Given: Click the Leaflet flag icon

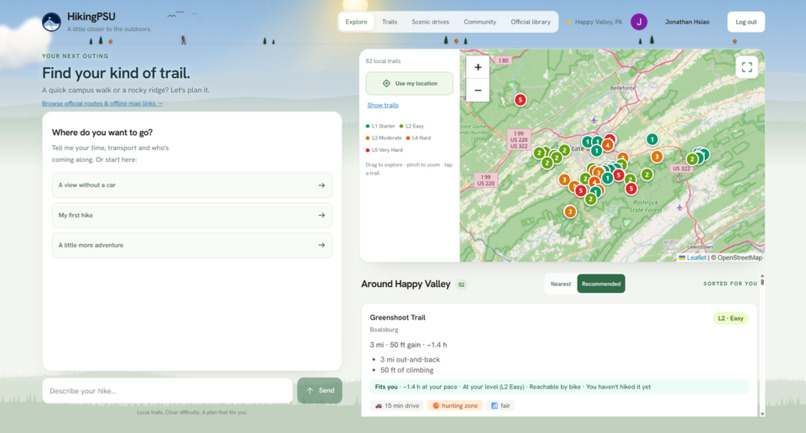Looking at the screenshot, I should pos(682,258).
